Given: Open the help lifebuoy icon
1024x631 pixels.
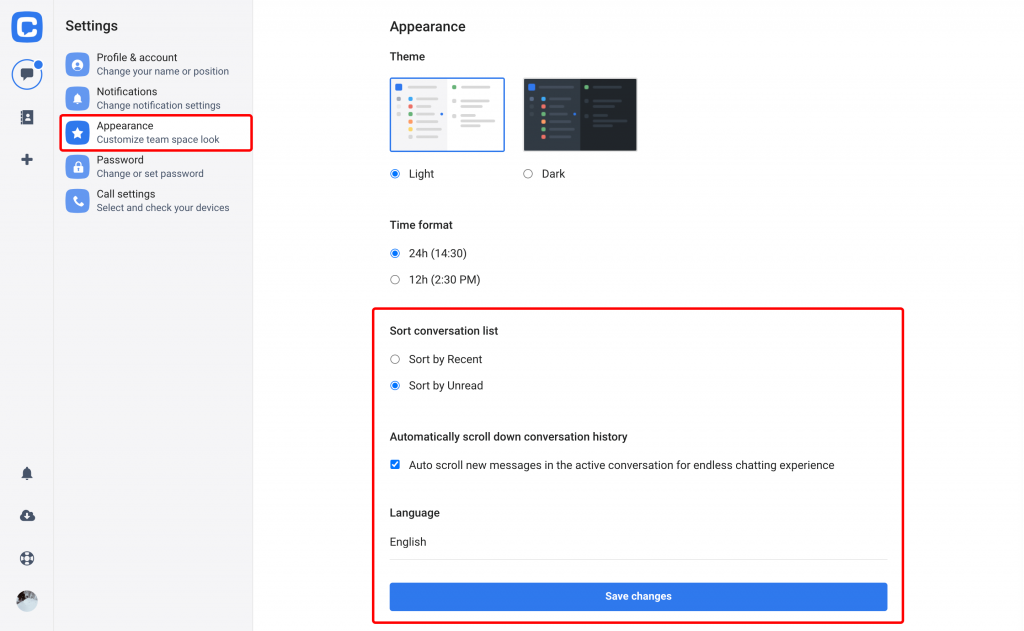Looking at the screenshot, I should [x=27, y=558].
